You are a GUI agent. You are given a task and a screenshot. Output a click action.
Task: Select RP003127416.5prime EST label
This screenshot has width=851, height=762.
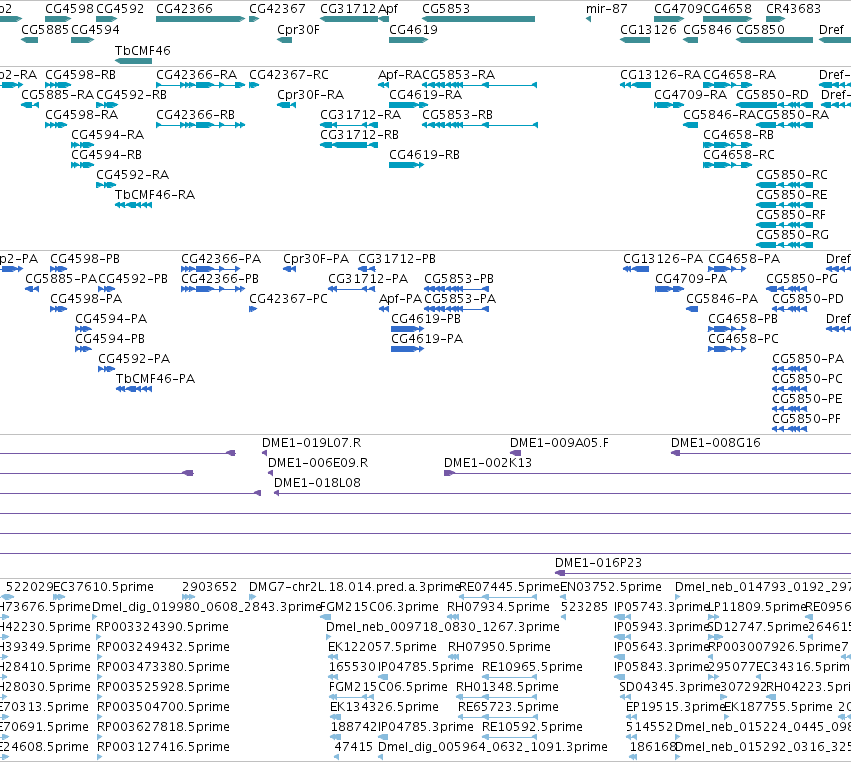(163, 747)
